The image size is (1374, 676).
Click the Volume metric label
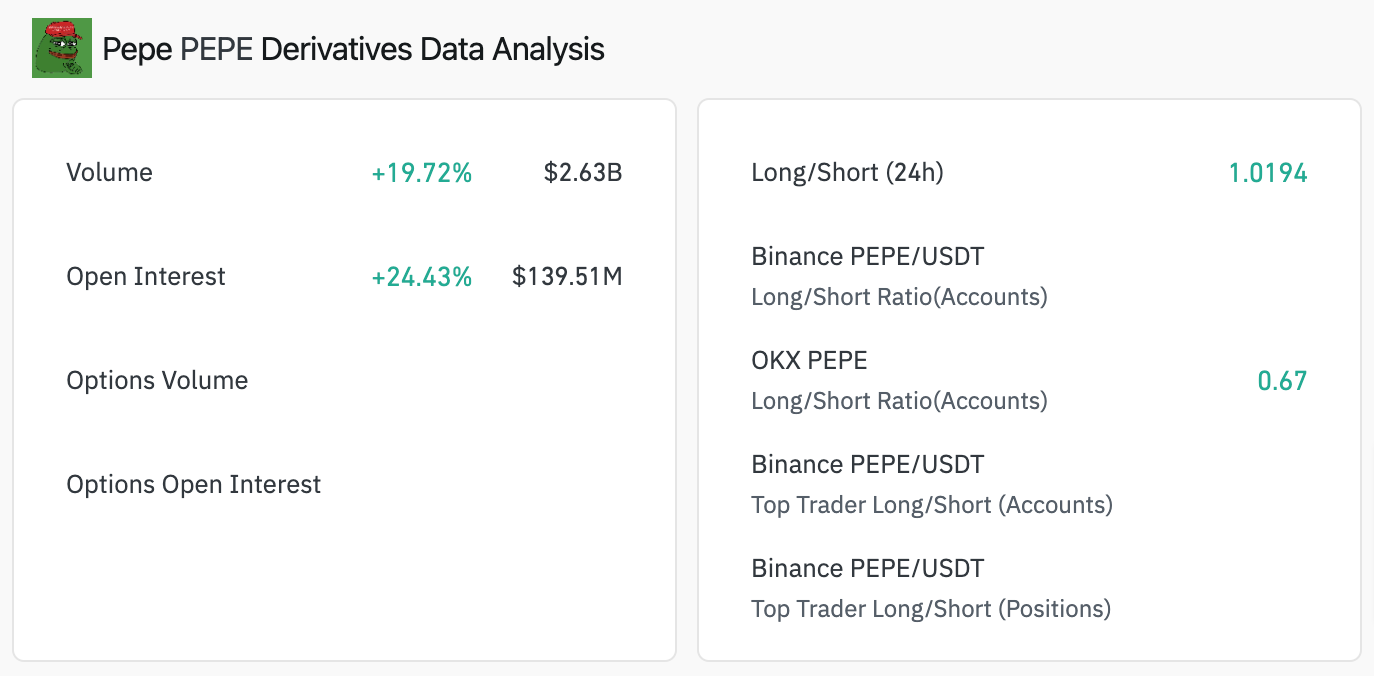(x=109, y=172)
